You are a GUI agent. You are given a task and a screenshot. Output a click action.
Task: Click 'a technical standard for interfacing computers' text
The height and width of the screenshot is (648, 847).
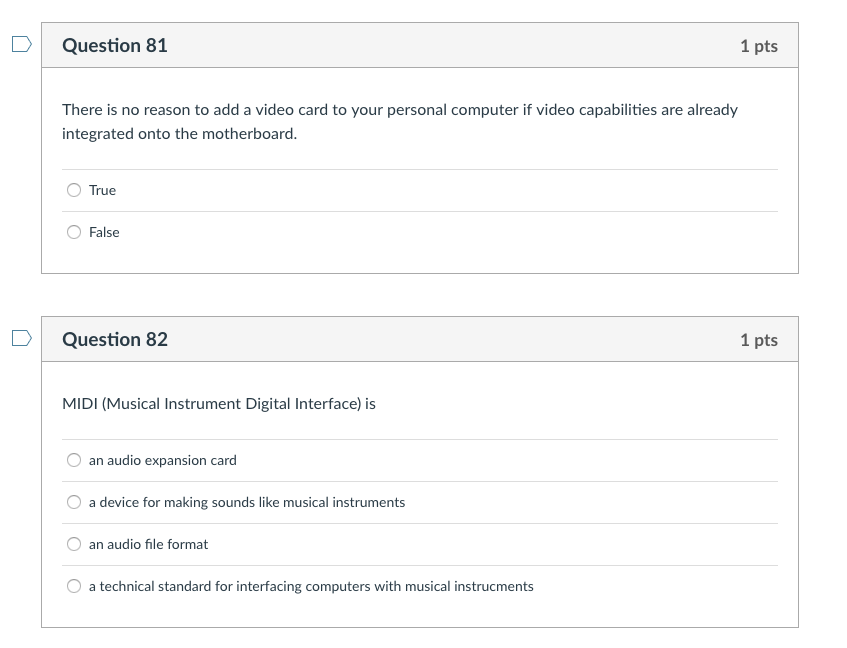point(311,587)
